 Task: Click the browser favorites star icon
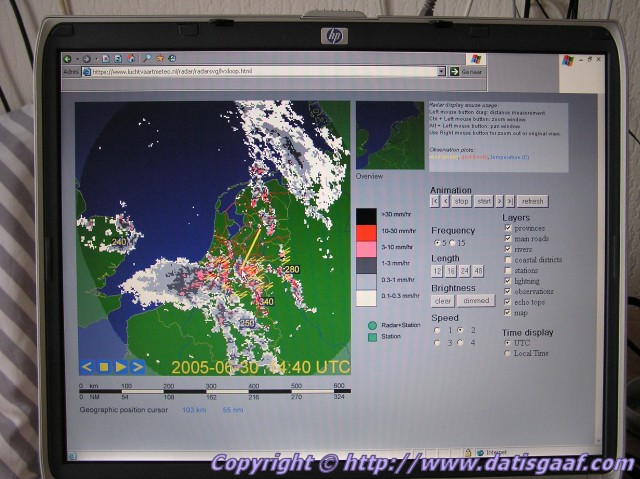click(x=158, y=58)
